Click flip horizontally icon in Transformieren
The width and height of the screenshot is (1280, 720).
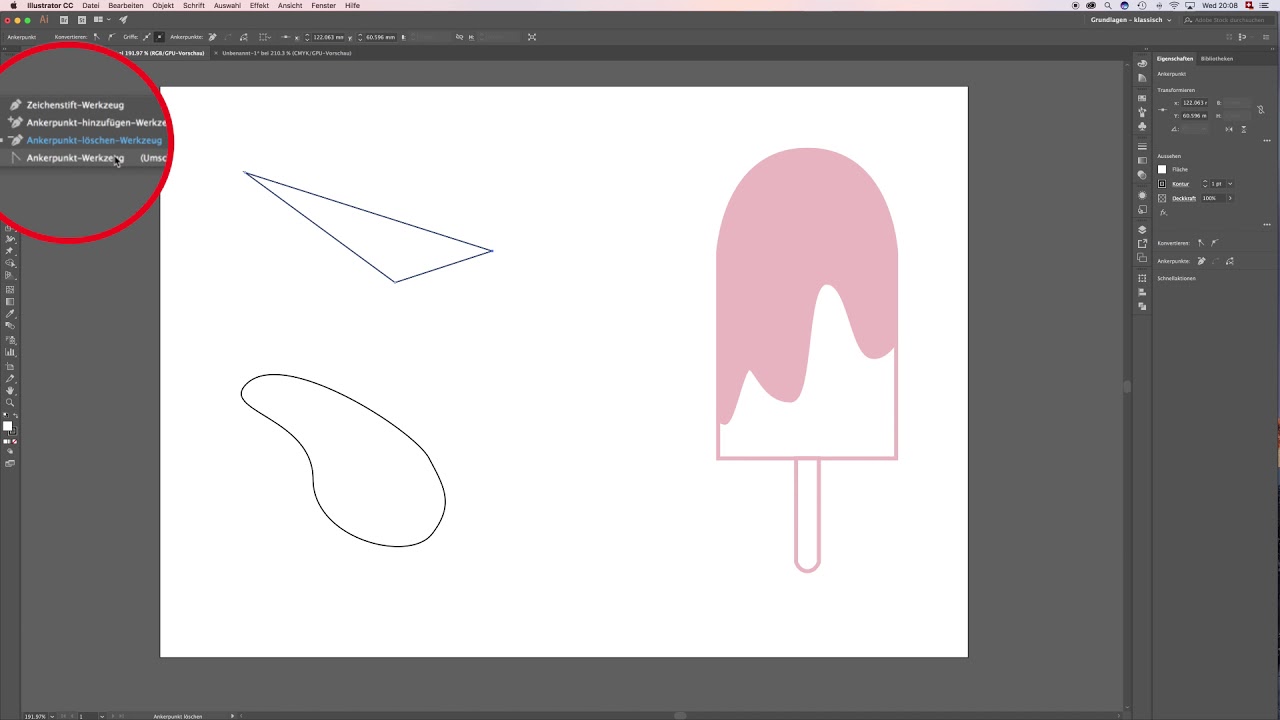tap(1229, 129)
